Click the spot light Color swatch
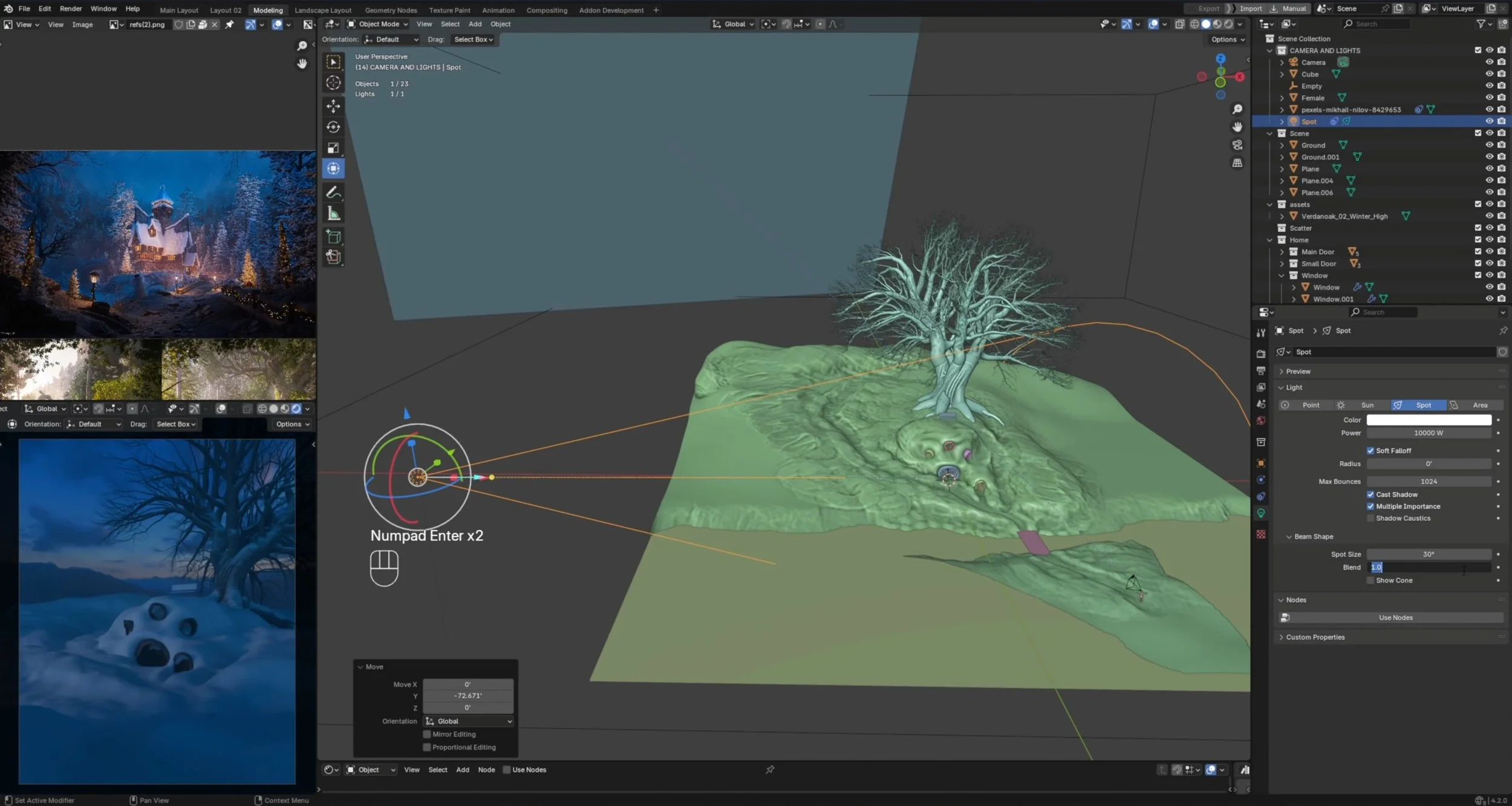 point(1429,419)
